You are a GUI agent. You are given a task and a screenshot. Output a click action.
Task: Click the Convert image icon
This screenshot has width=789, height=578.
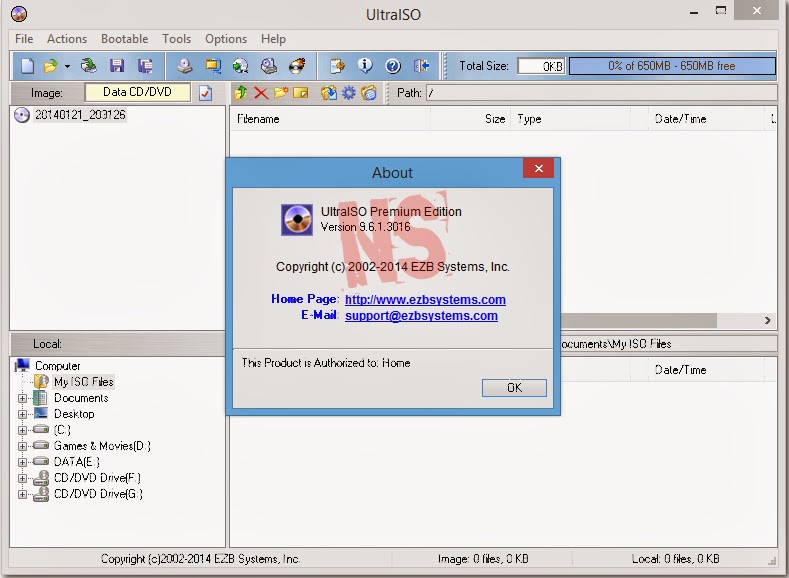coord(241,66)
